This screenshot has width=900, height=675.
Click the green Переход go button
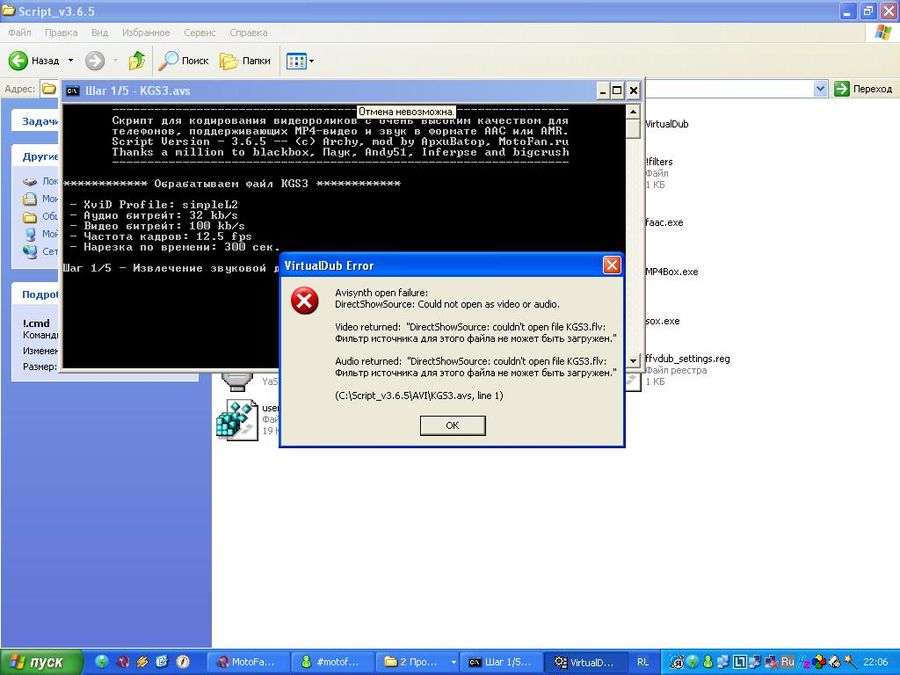coord(864,88)
